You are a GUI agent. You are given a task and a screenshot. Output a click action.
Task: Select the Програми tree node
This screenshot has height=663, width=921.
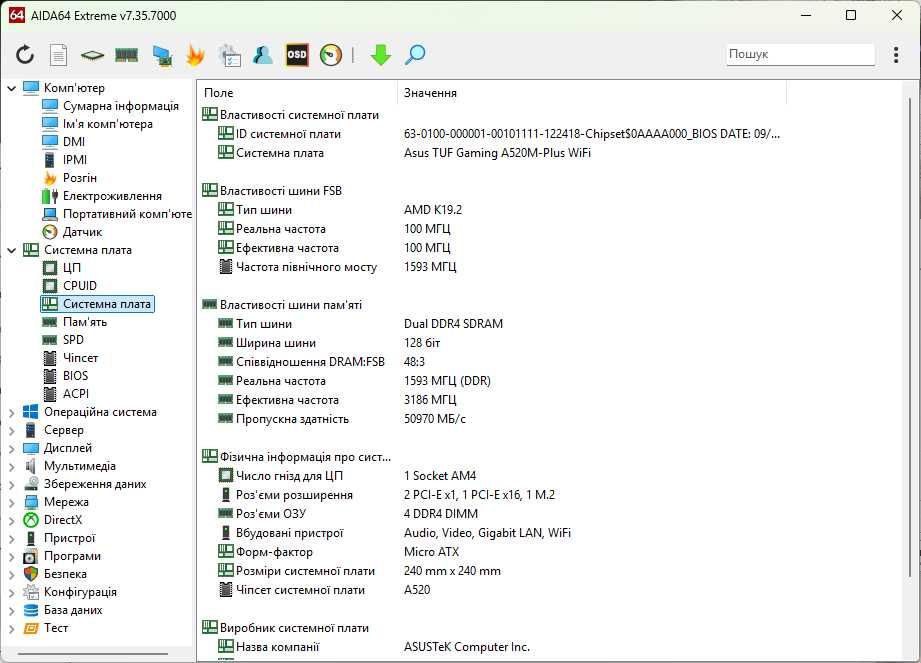click(x=72, y=556)
